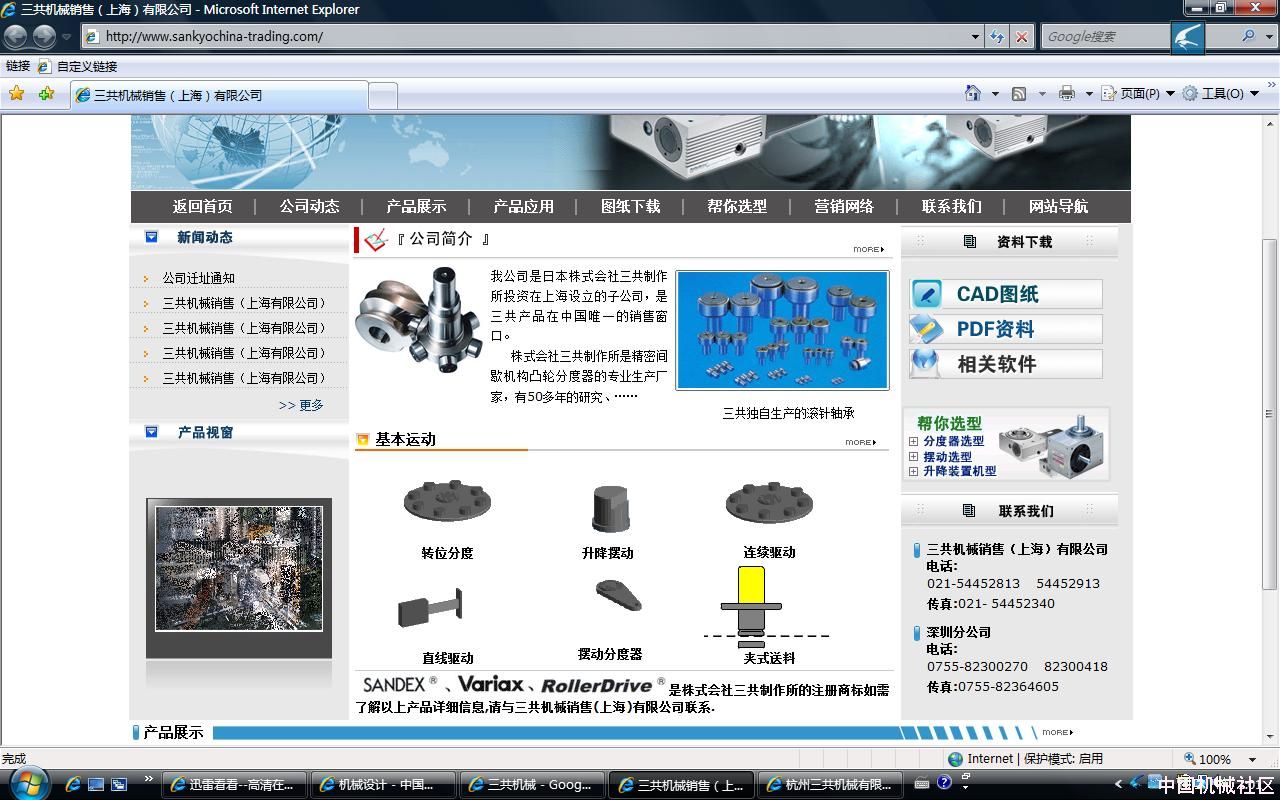Screen dimensions: 1280x800
Task: Click MORE next to 基本运动
Action: pyautogui.click(x=860, y=442)
